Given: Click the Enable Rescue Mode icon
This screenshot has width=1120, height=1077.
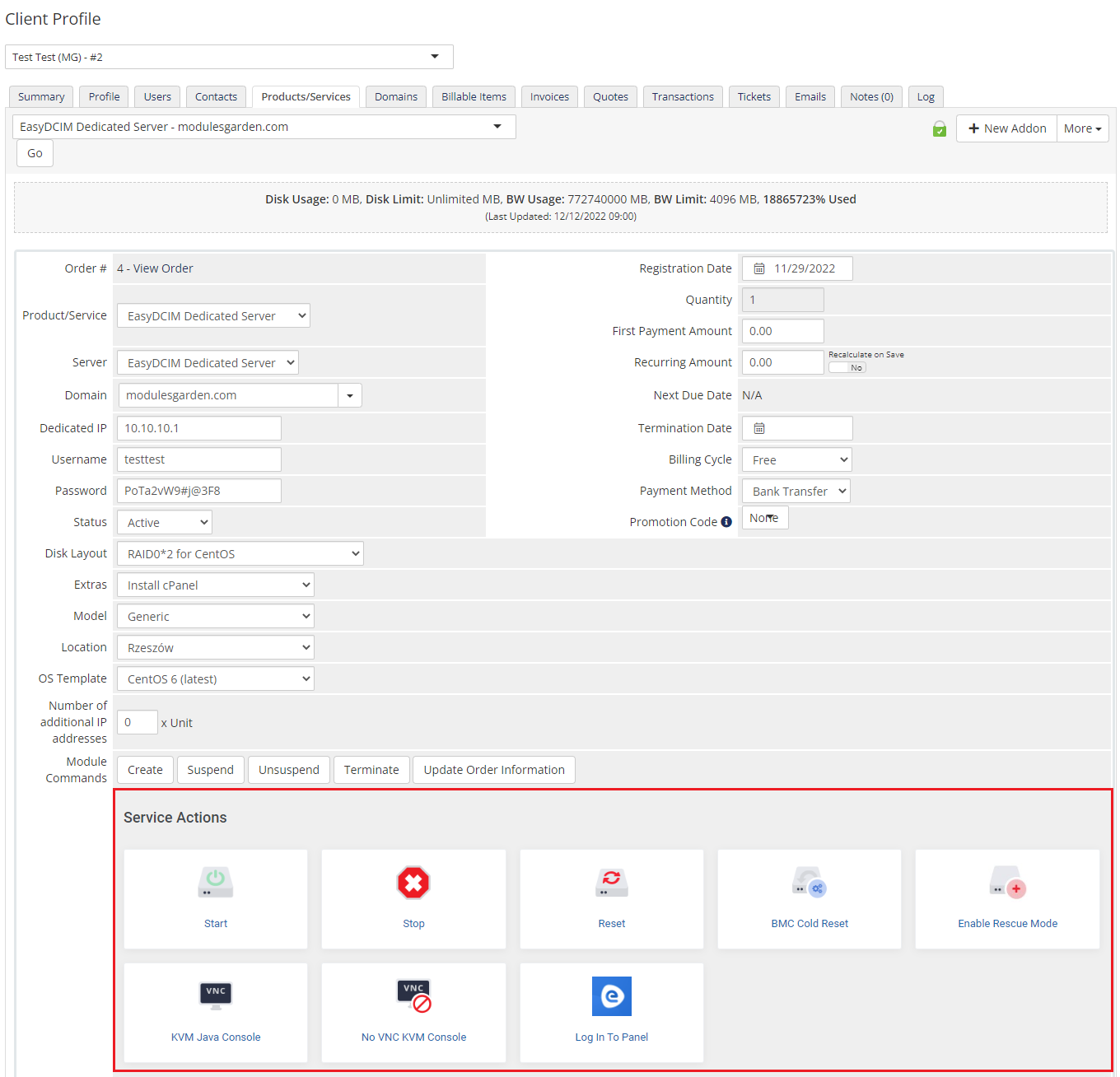Looking at the screenshot, I should click(x=1007, y=882).
